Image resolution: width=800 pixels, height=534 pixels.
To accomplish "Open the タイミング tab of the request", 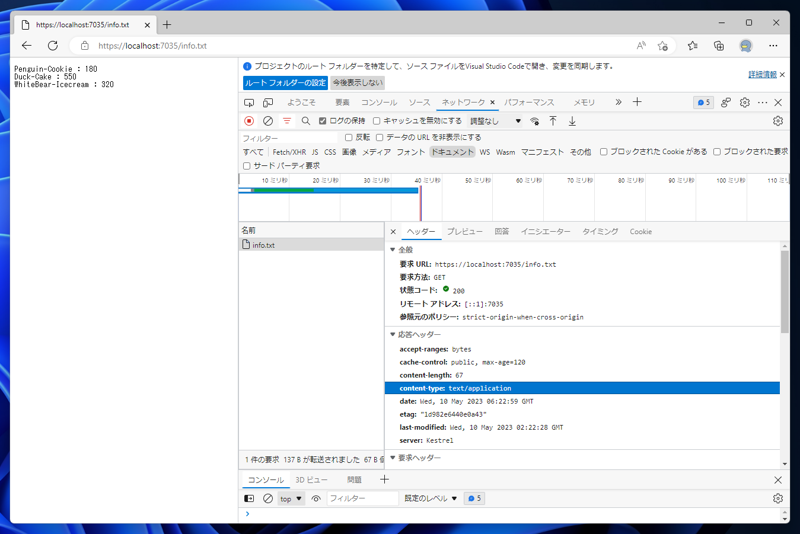I will click(600, 232).
